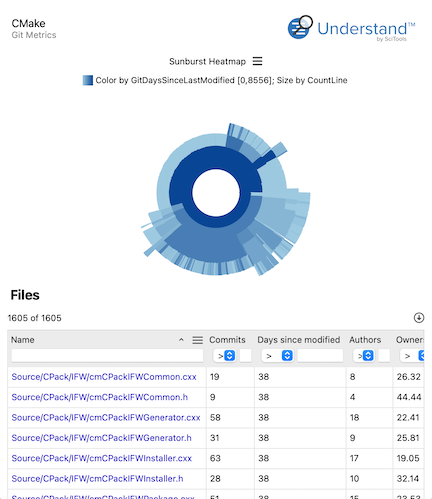Open cmCPackIFWCommon.cxx file link

coord(104,377)
